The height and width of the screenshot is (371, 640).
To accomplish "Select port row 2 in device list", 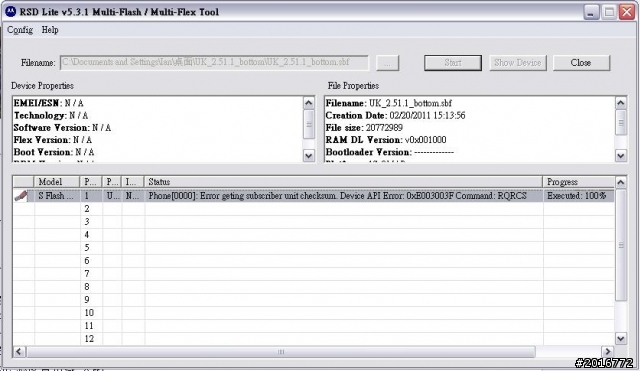I will [313, 209].
